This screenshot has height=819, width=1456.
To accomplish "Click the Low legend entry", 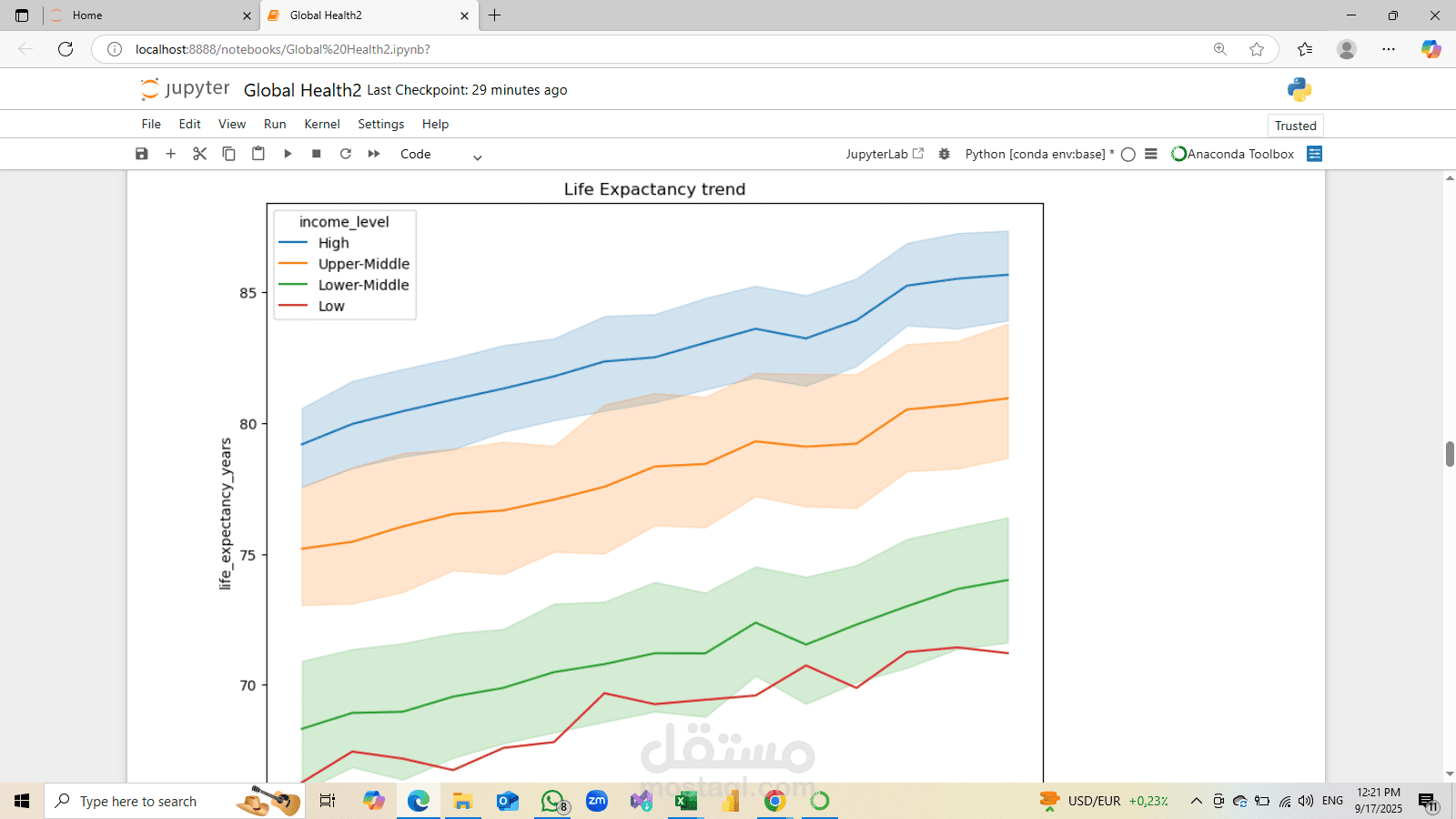I will pyautogui.click(x=311, y=306).
